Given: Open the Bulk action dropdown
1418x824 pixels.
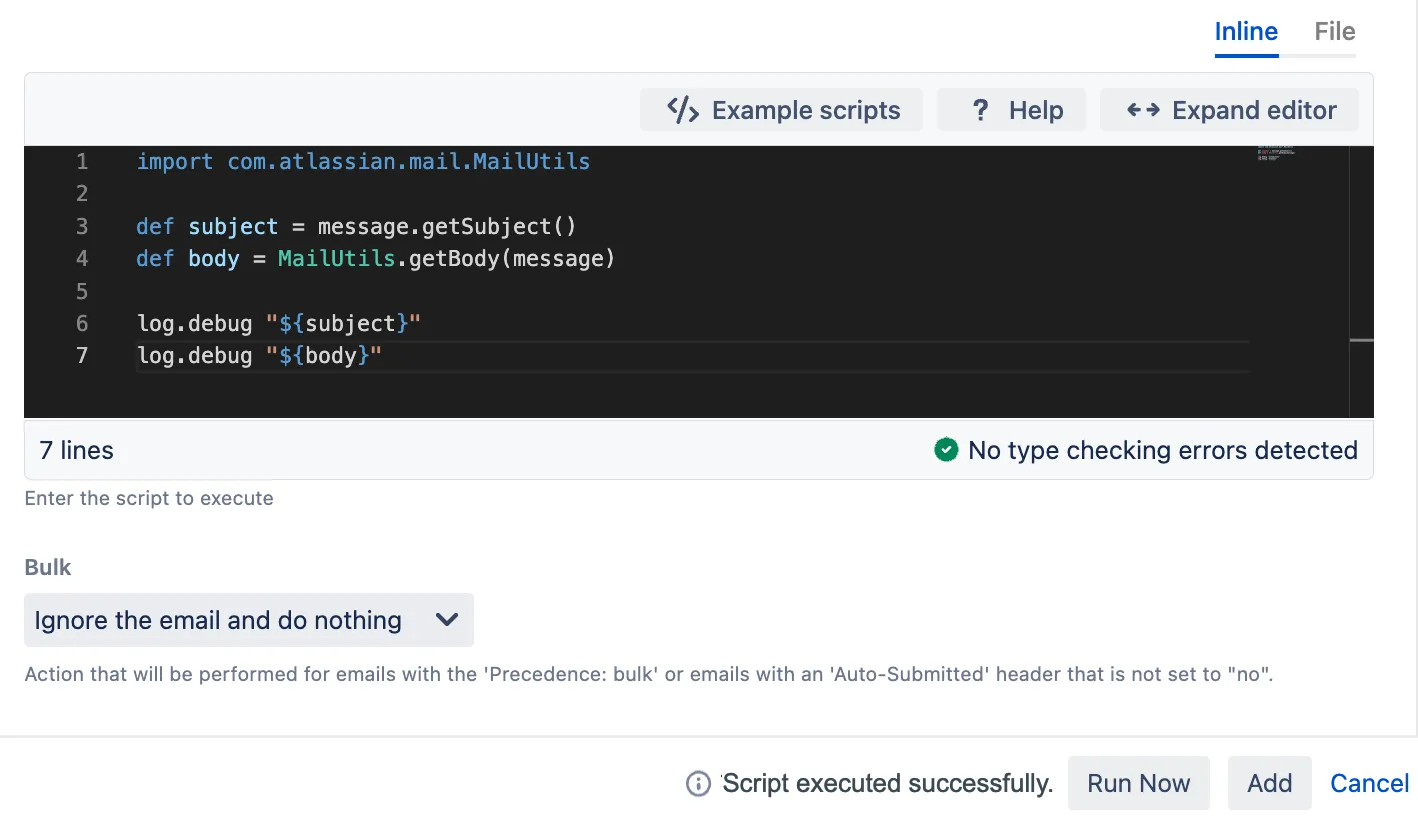Looking at the screenshot, I should point(249,620).
